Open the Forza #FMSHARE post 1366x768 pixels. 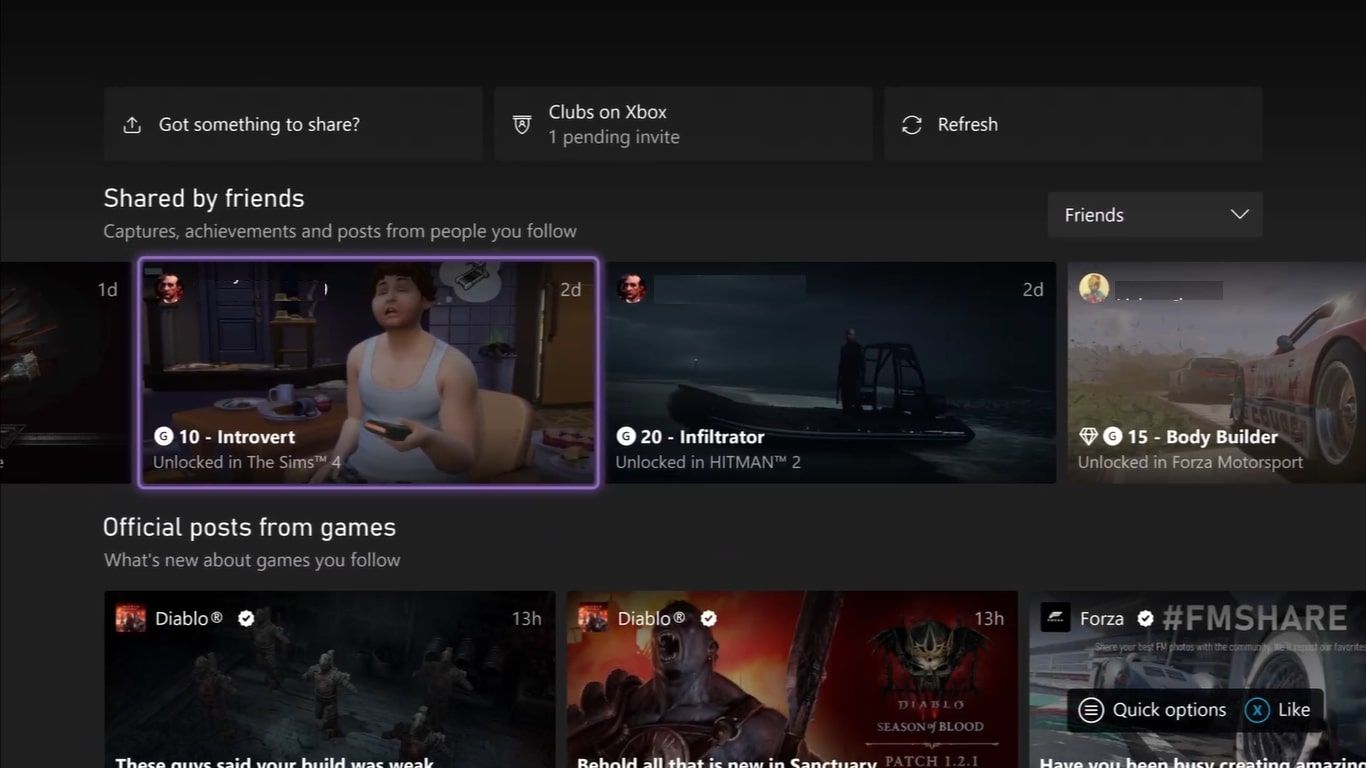click(x=1198, y=680)
